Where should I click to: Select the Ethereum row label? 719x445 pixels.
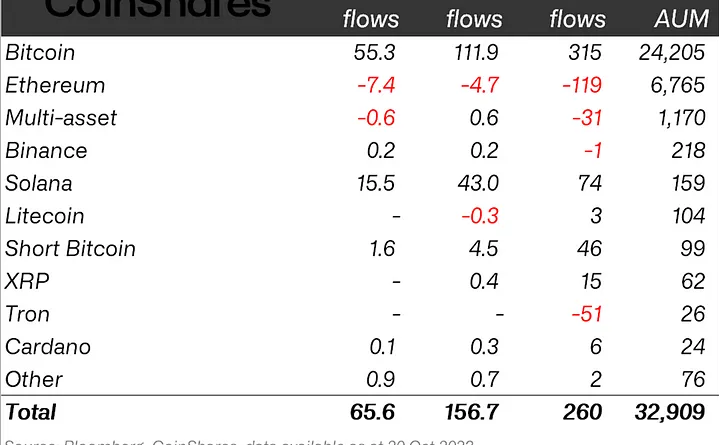(x=54, y=85)
